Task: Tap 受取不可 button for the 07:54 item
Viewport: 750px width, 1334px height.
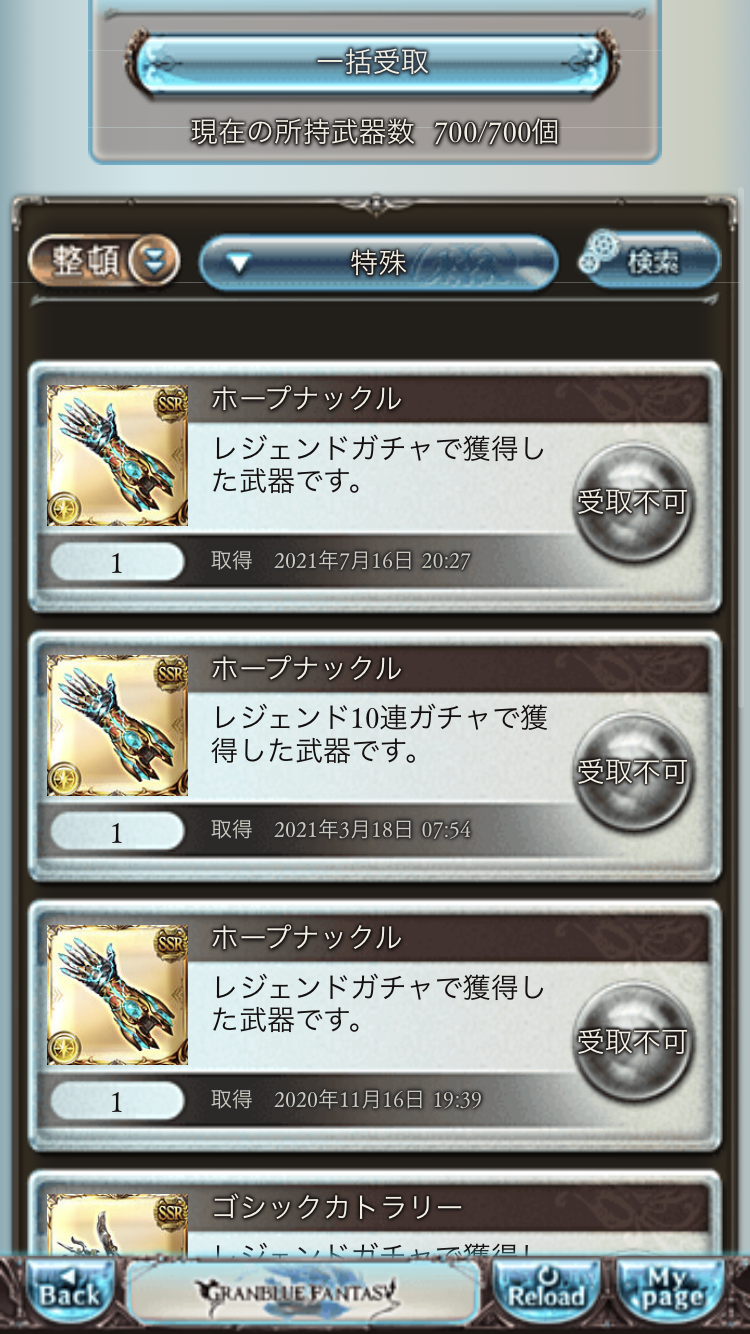Action: point(632,771)
